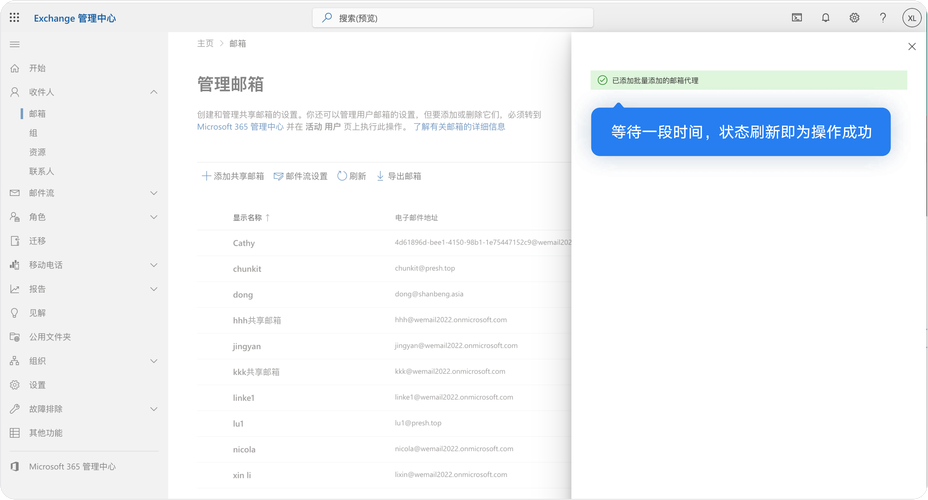Click the email dong@shanbeng.asia

429,294
